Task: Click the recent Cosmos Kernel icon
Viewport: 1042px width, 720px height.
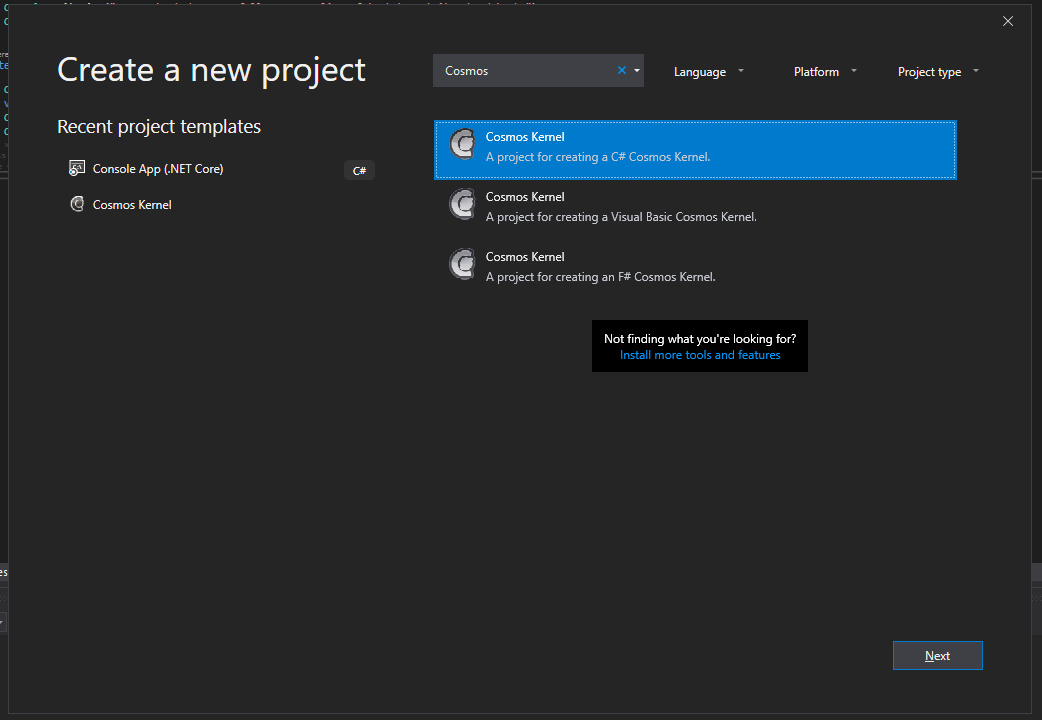Action: click(x=77, y=204)
